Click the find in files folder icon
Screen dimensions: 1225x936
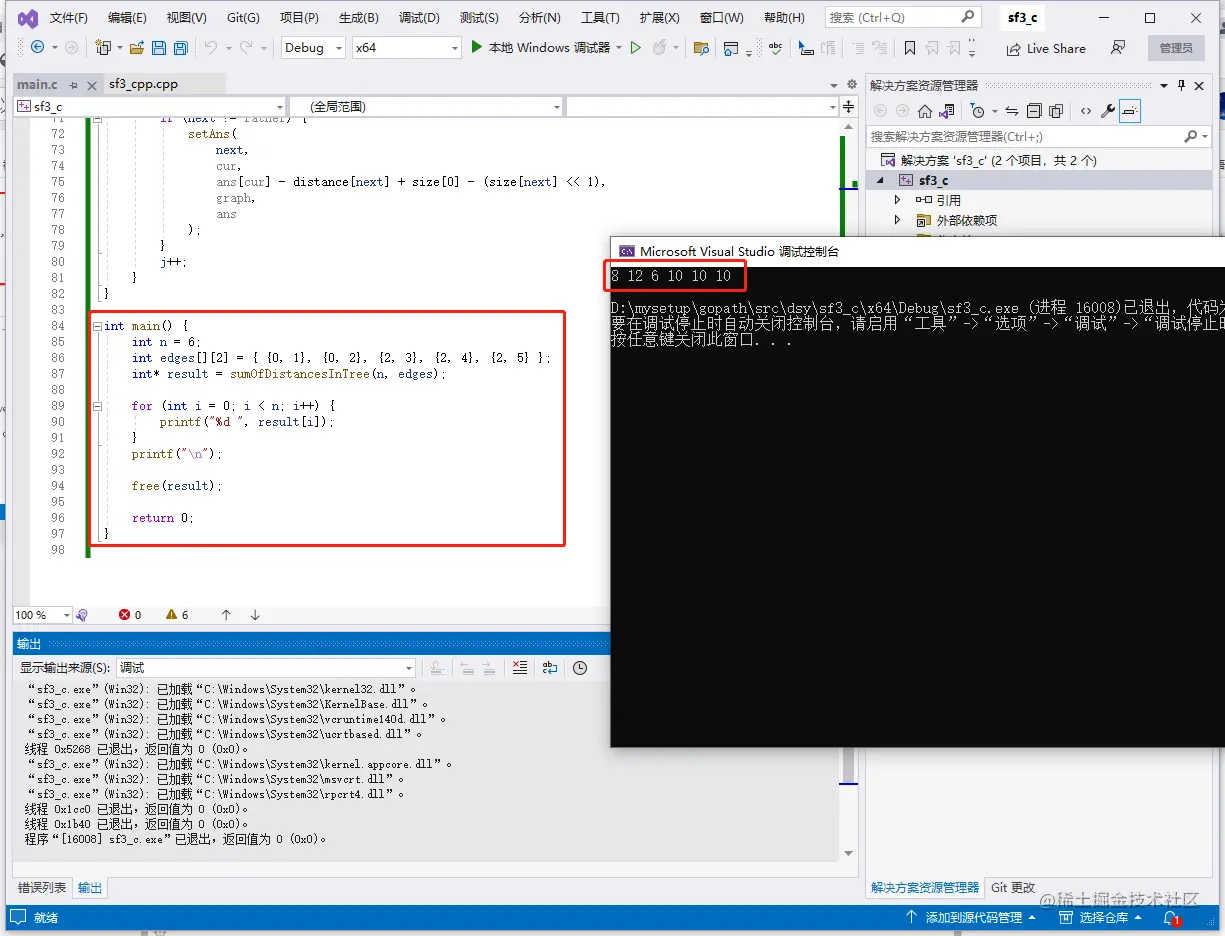click(x=701, y=48)
